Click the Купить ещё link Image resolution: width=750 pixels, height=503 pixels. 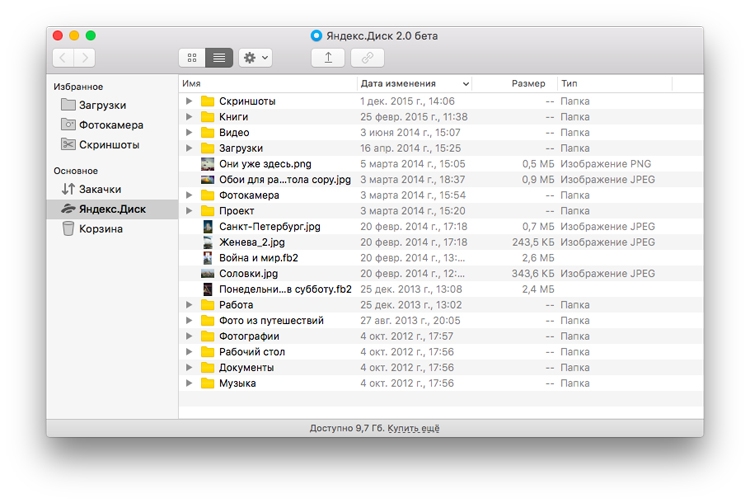coord(414,428)
